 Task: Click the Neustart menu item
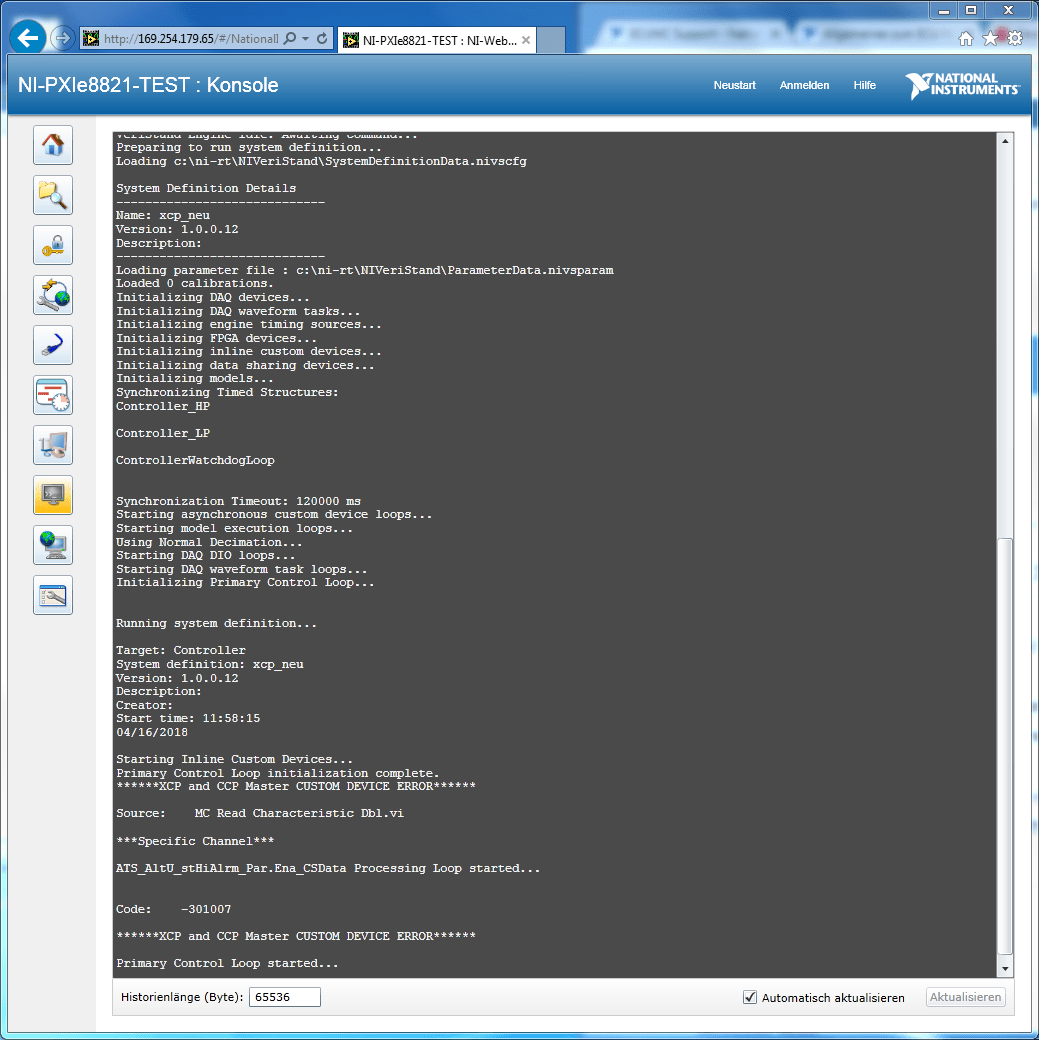pos(734,86)
